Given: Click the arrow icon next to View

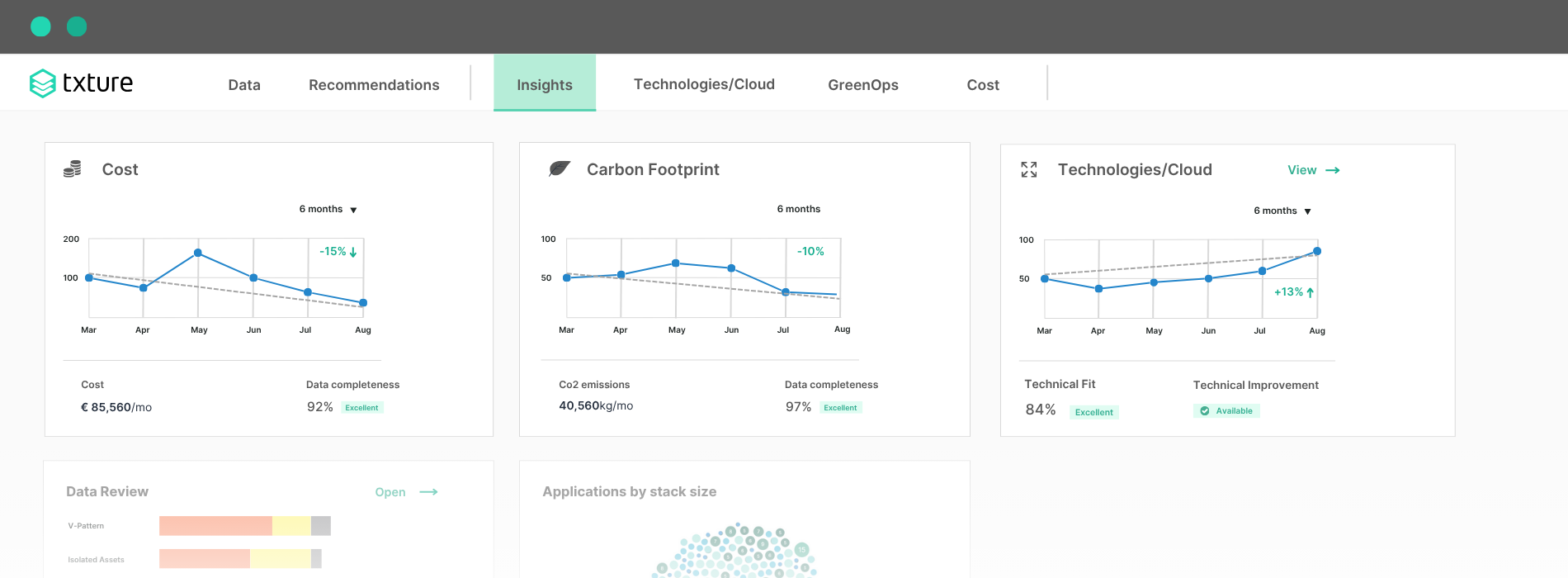Looking at the screenshot, I should click(1333, 170).
